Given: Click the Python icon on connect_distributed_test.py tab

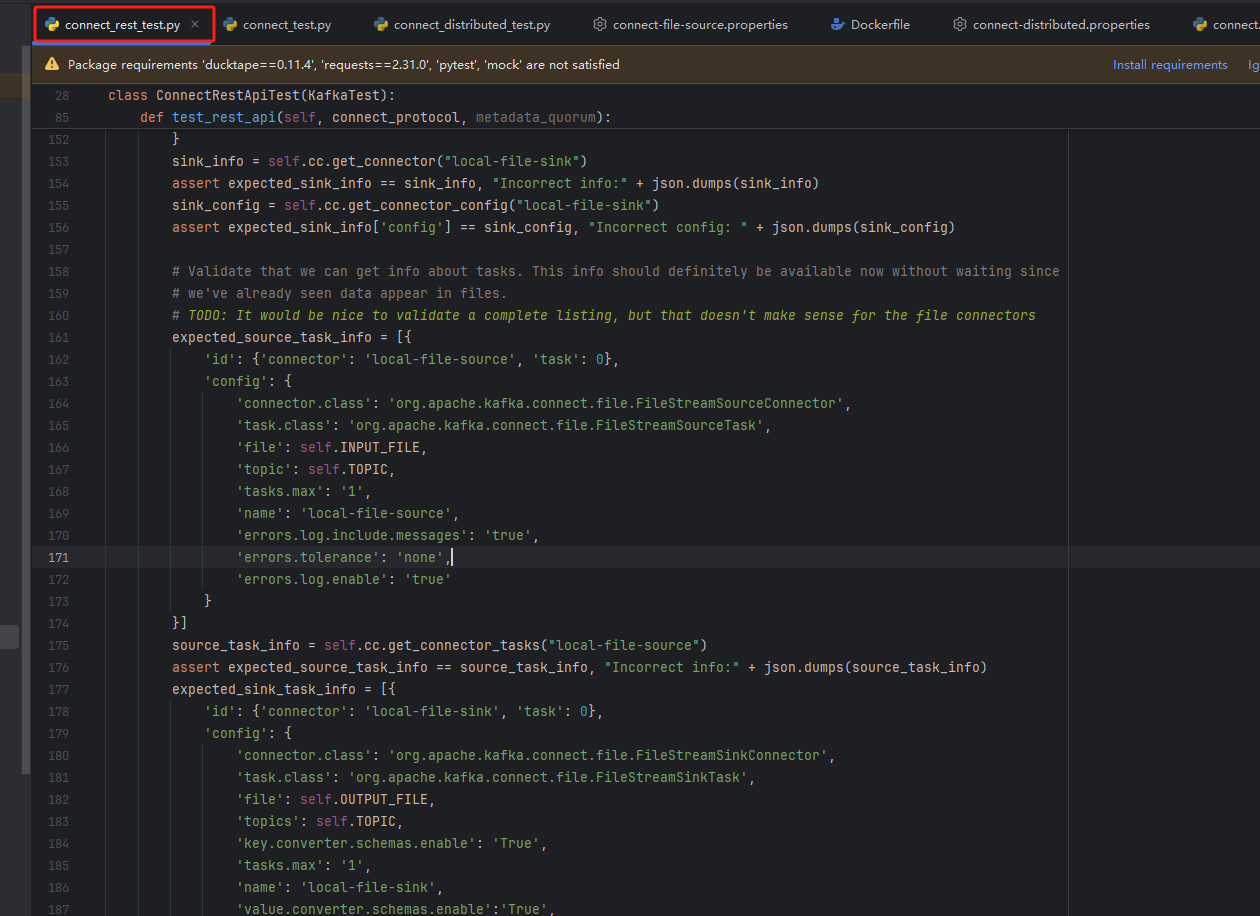Looking at the screenshot, I should click(381, 24).
